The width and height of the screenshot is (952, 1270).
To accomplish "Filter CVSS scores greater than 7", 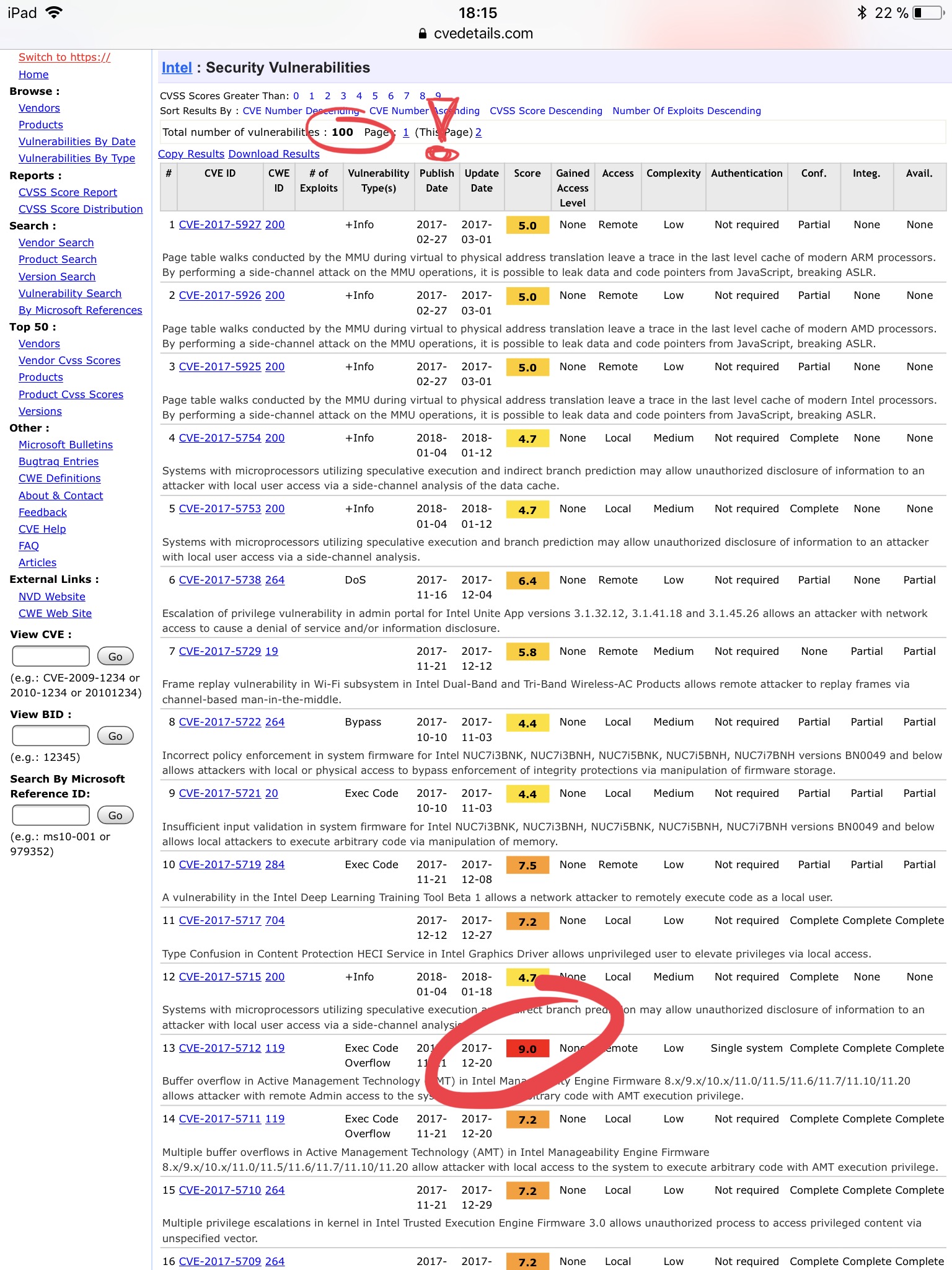I will click(407, 95).
